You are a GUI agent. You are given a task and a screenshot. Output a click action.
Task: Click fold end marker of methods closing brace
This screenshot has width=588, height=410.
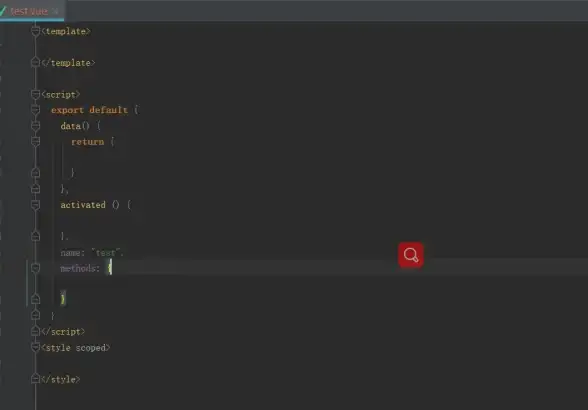36,299
